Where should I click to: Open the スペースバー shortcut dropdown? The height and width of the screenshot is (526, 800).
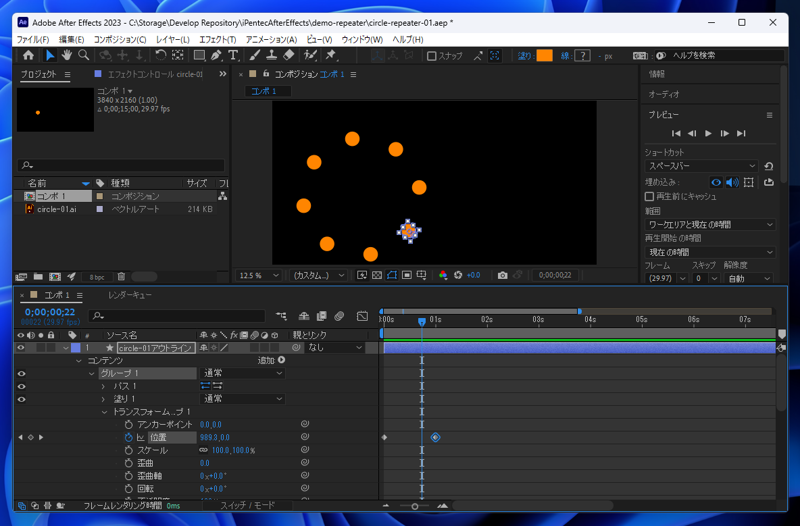tap(702, 166)
